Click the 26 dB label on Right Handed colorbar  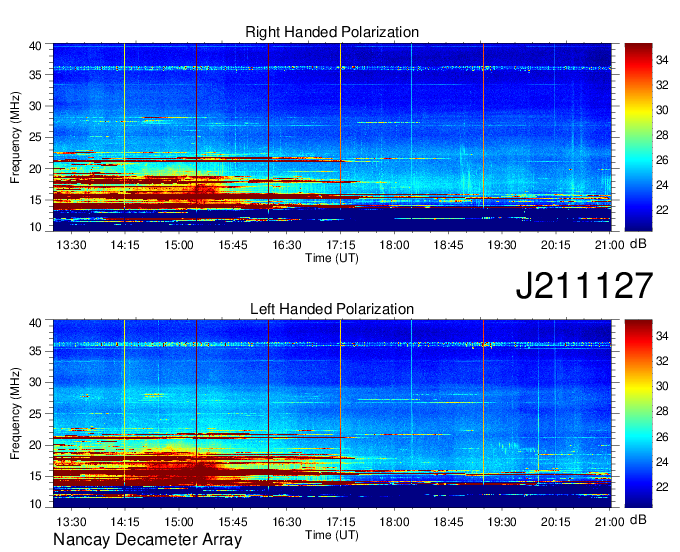[x=662, y=160]
